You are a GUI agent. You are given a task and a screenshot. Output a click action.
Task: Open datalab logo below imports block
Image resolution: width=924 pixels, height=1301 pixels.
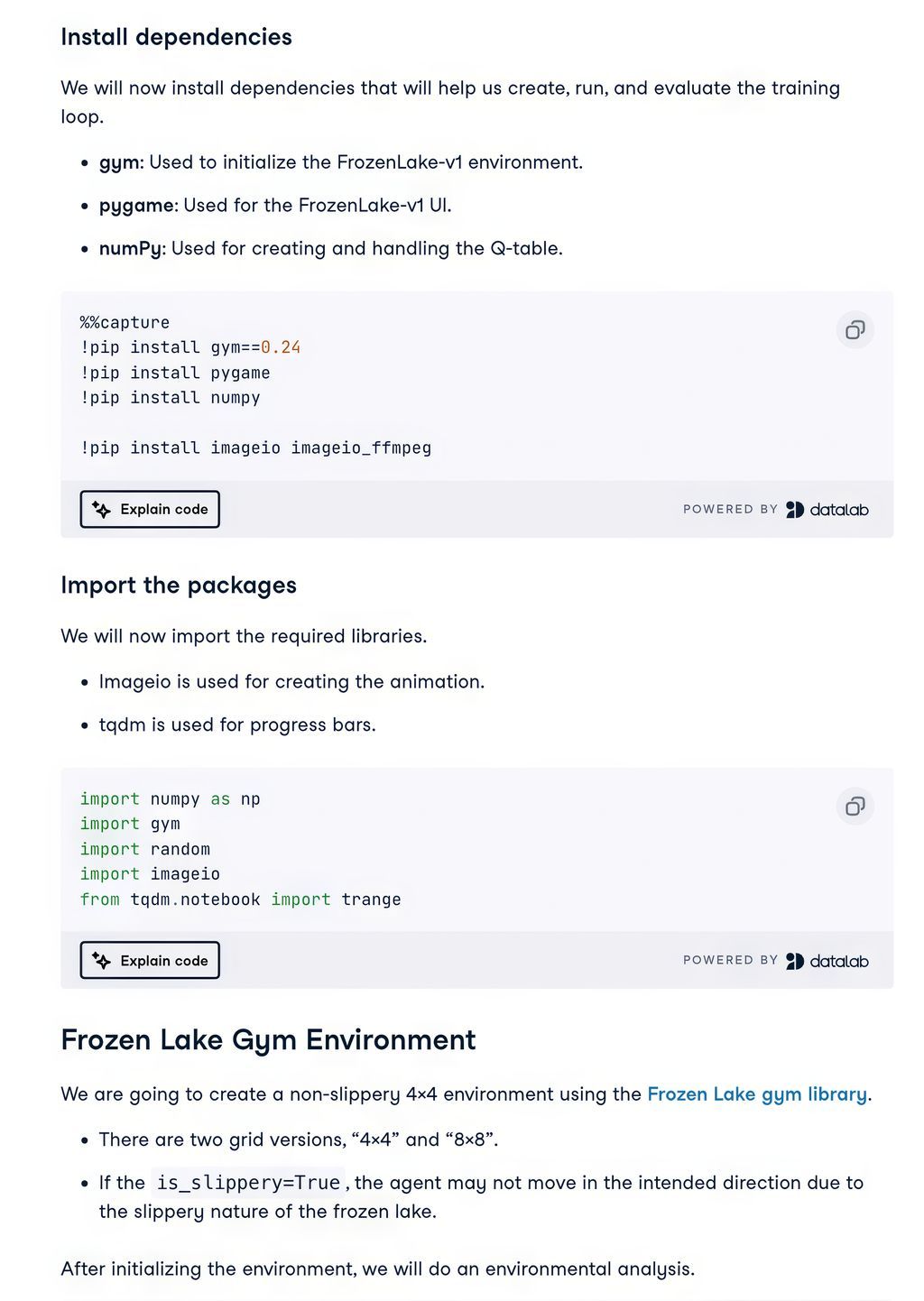827,961
